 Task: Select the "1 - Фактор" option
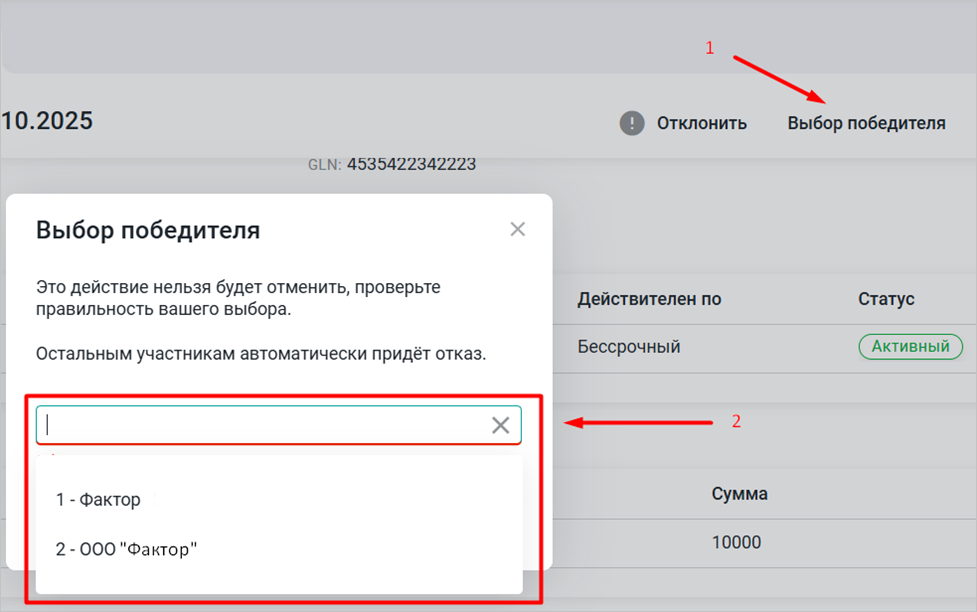98,499
